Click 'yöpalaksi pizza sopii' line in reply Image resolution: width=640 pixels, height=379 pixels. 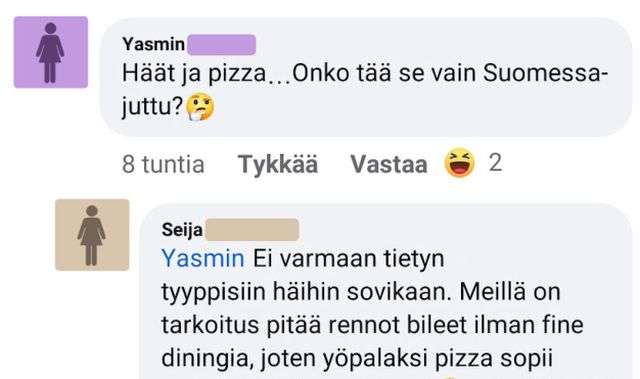[x=438, y=359]
